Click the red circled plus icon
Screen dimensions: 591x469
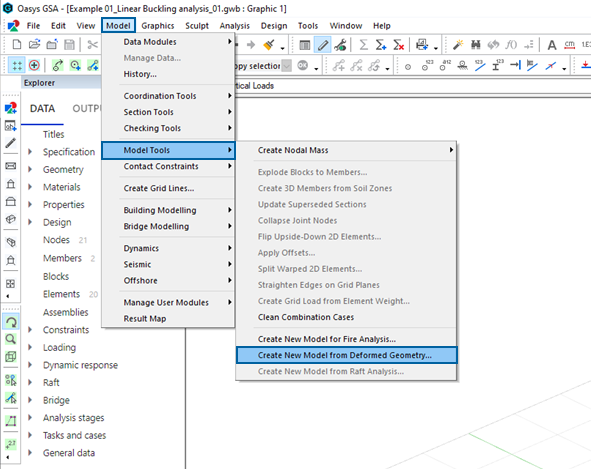(34, 66)
